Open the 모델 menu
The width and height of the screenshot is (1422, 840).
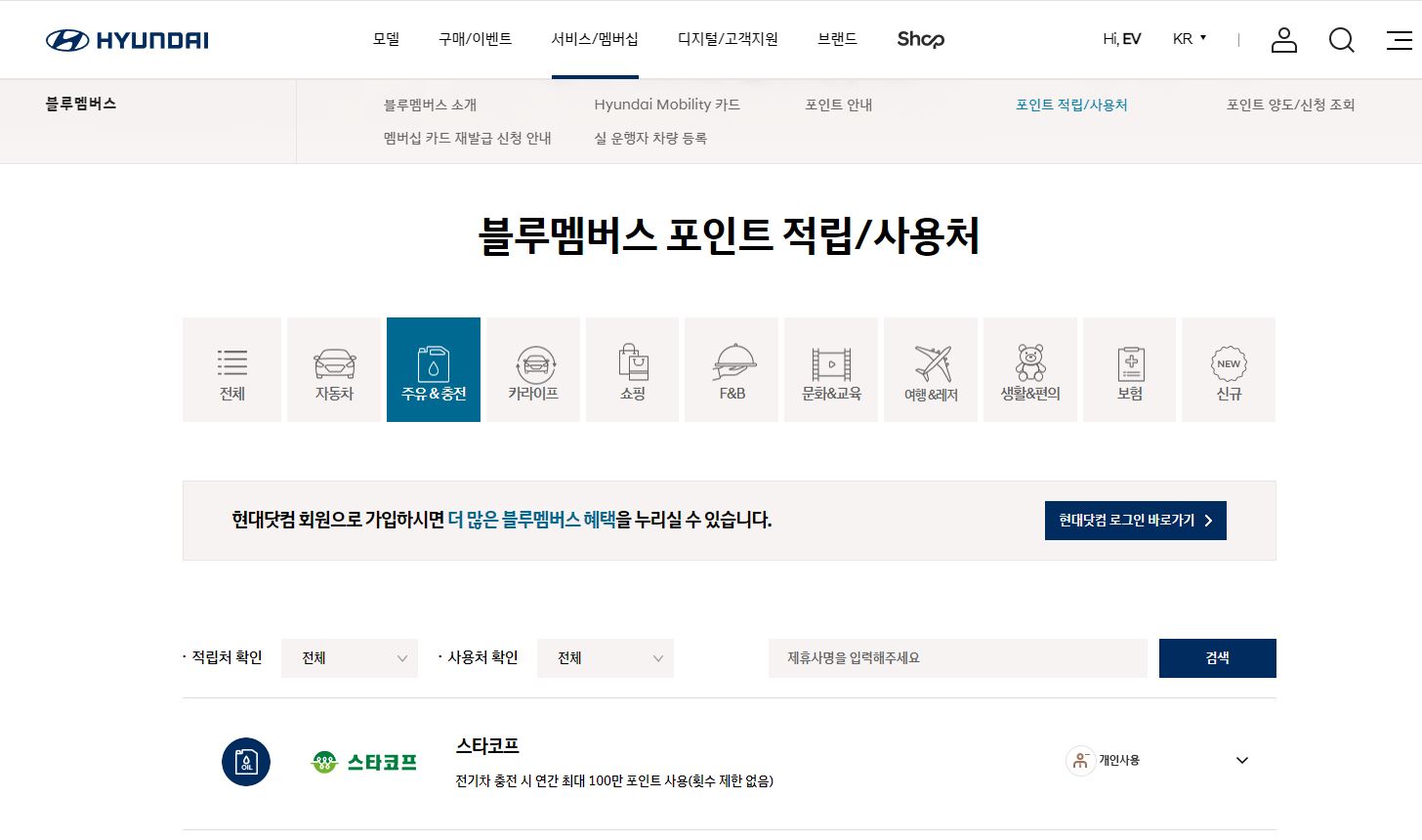tap(386, 39)
